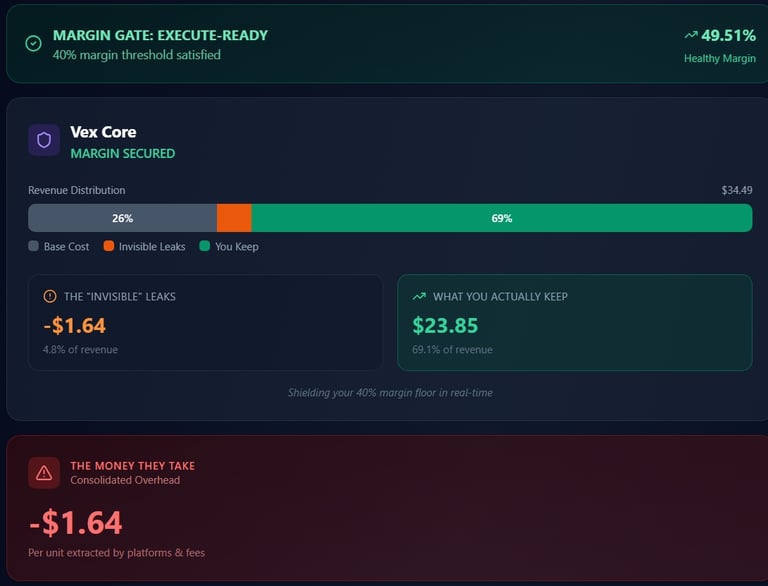Click the 69% green bar segment
This screenshot has height=586, width=768.
pyautogui.click(x=501, y=218)
